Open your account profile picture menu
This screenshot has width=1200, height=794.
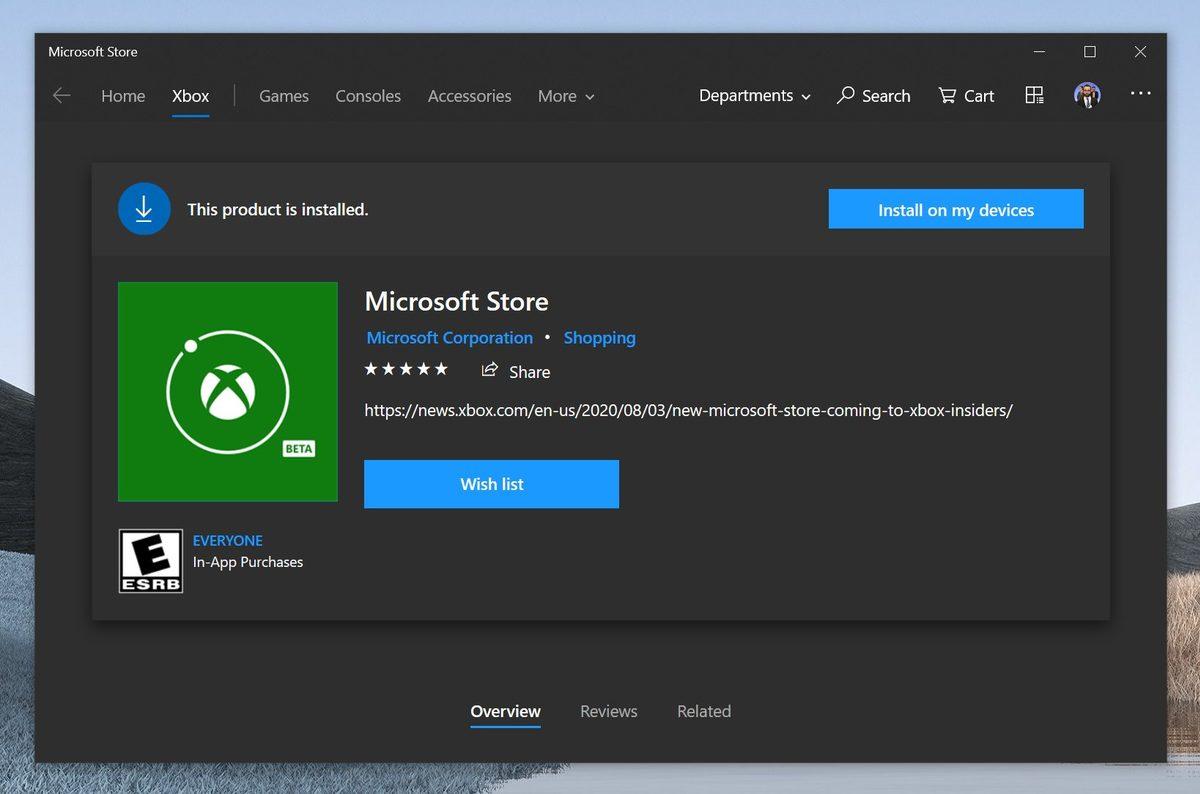[1087, 94]
